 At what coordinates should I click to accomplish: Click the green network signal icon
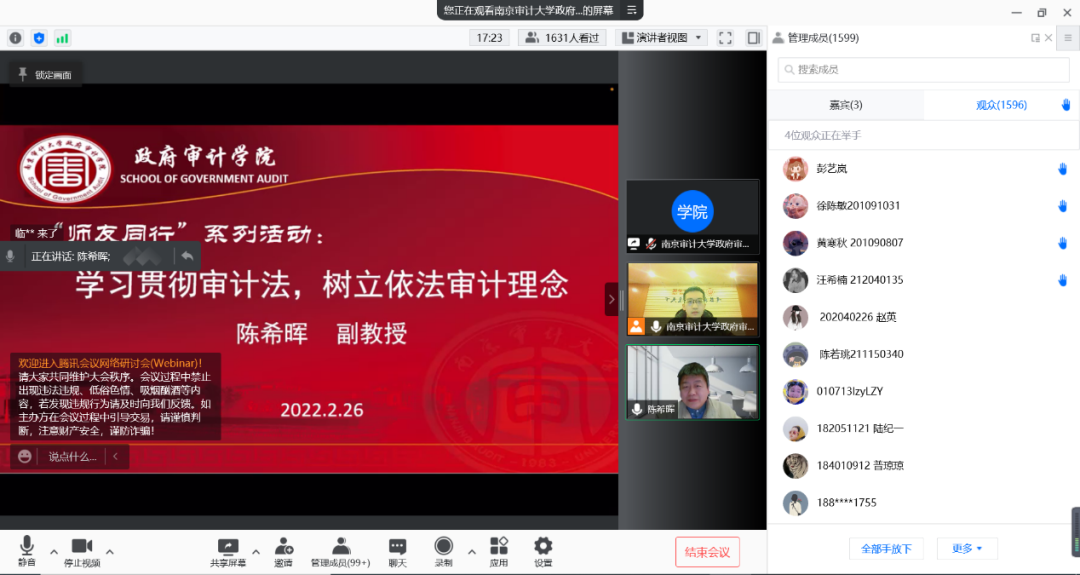tap(63, 38)
